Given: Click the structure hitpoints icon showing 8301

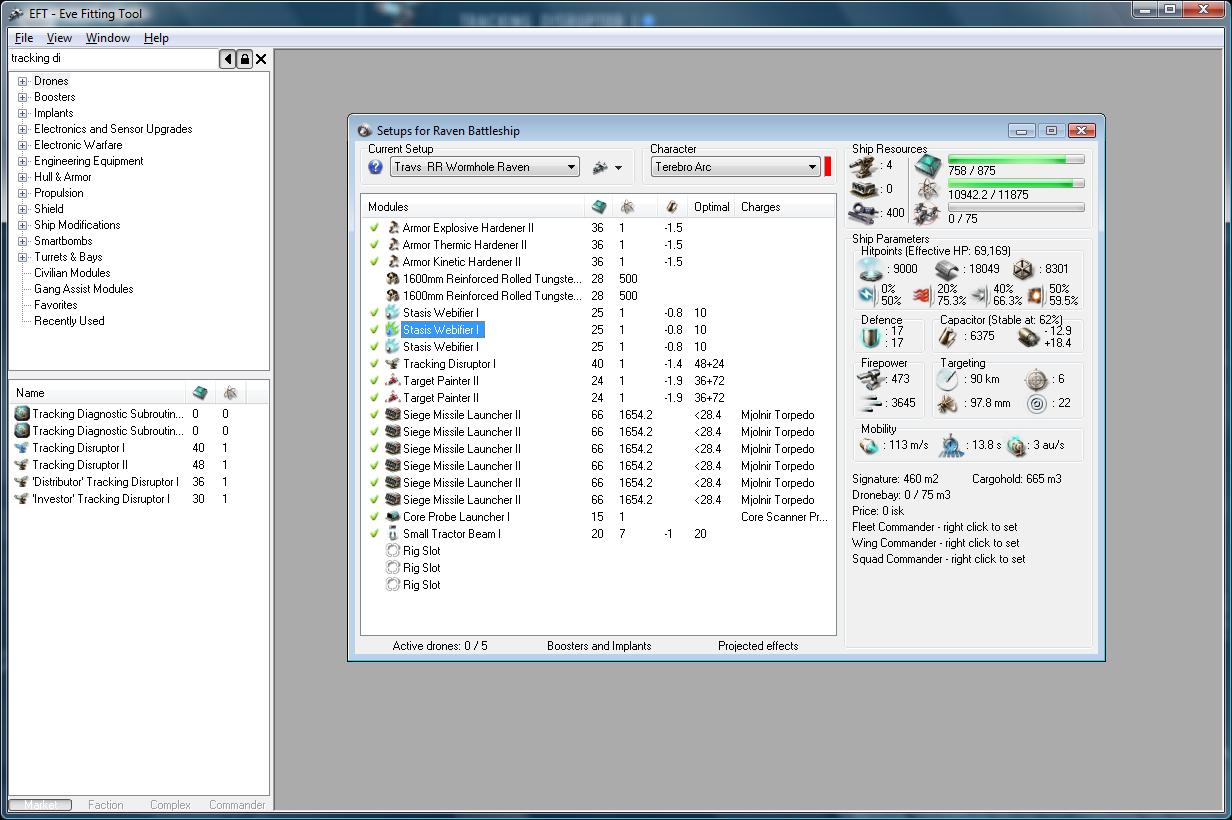Looking at the screenshot, I should tap(1023, 269).
